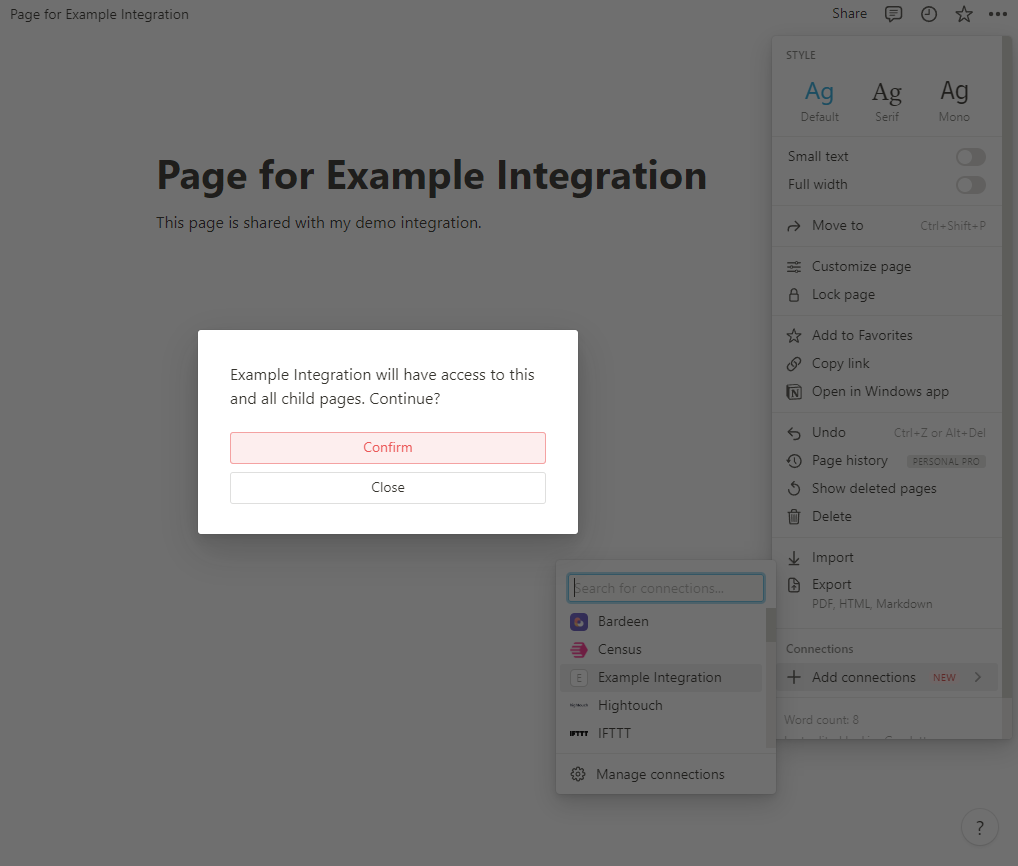Screen dimensions: 1018x866
Task: Confirm Example Integration access in the dialog
Action: coord(388,448)
